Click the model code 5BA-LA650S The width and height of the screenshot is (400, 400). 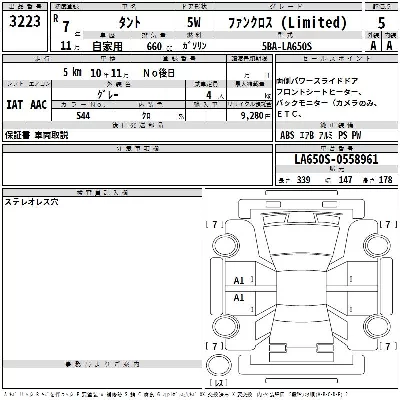287,46
